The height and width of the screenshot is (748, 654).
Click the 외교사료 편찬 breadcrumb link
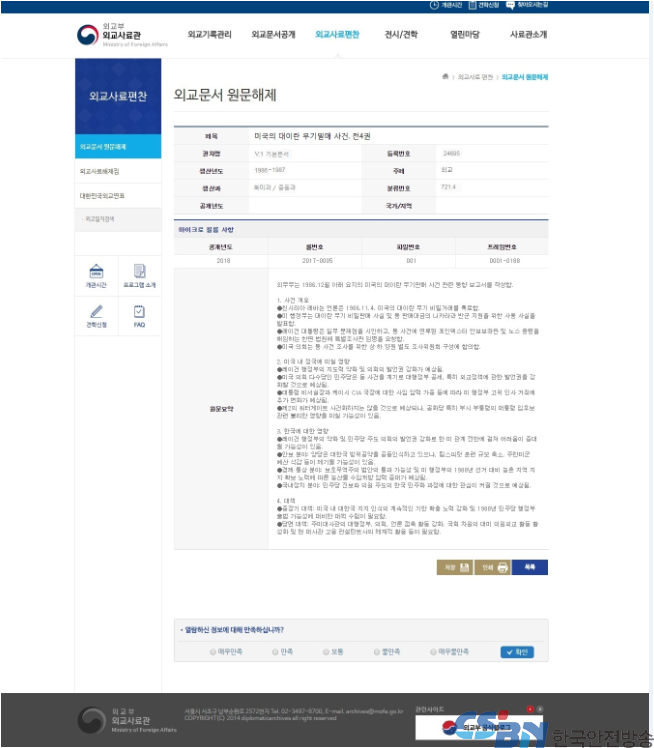tap(475, 77)
